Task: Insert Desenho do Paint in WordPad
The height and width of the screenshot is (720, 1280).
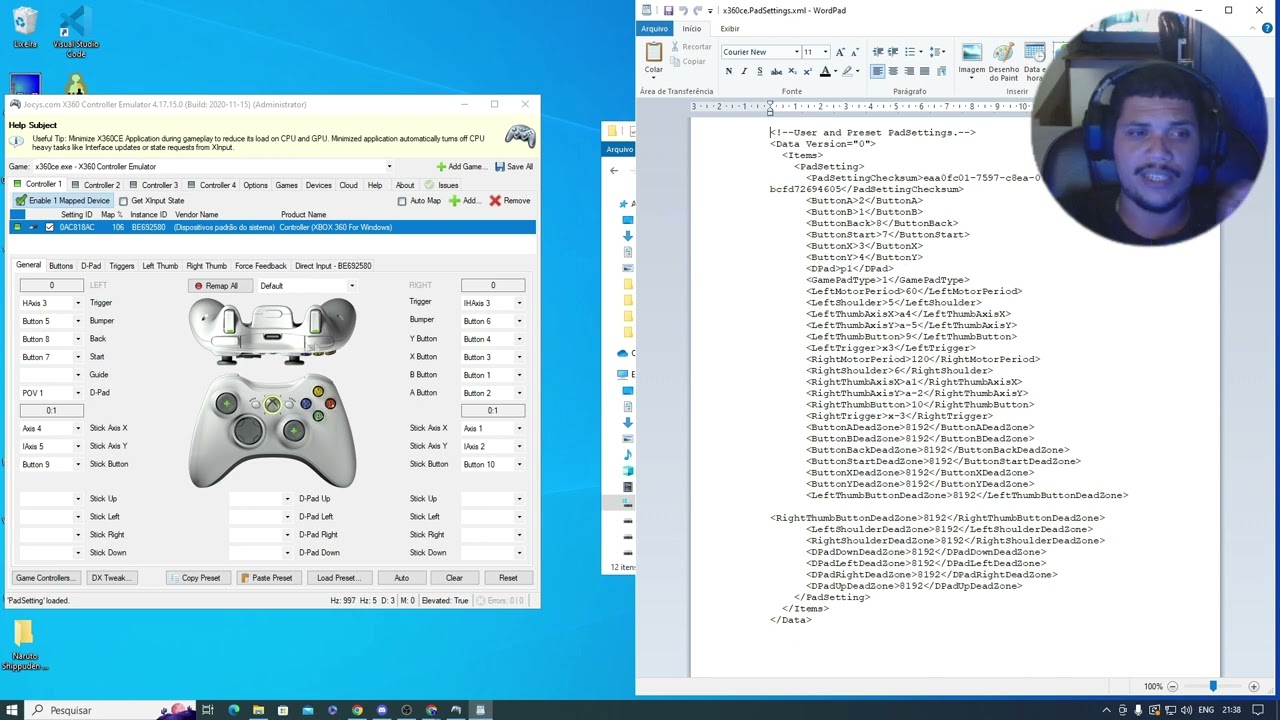Action: coord(1004,62)
